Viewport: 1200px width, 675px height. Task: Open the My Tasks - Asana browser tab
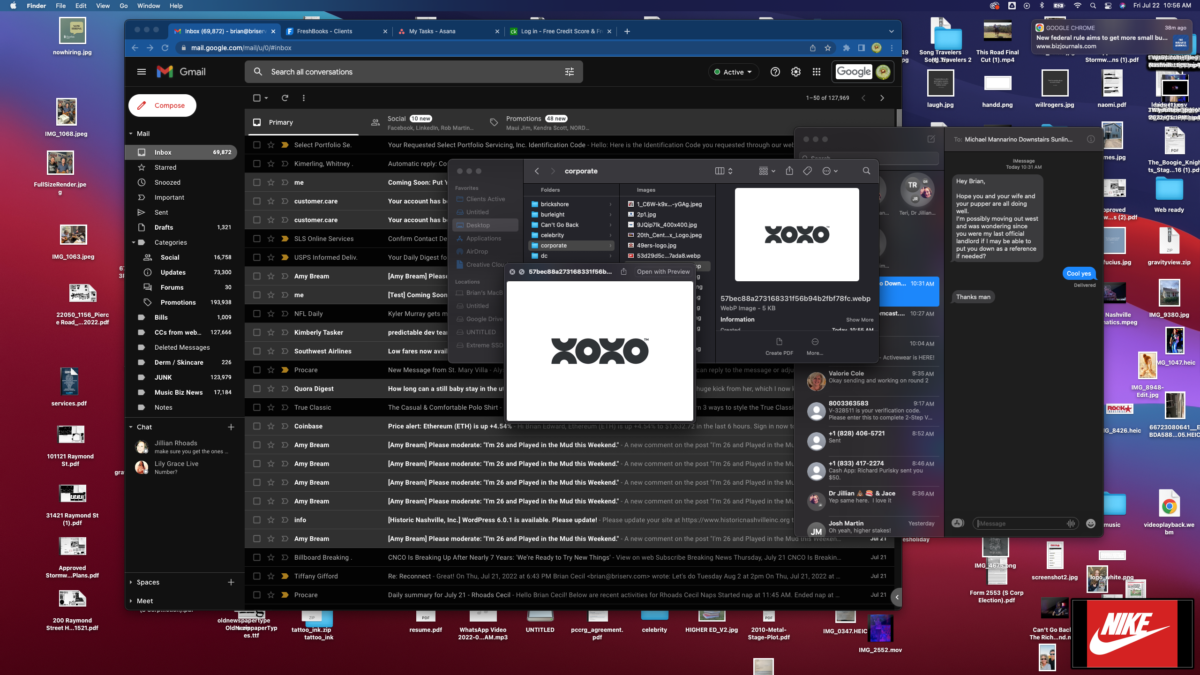448,31
